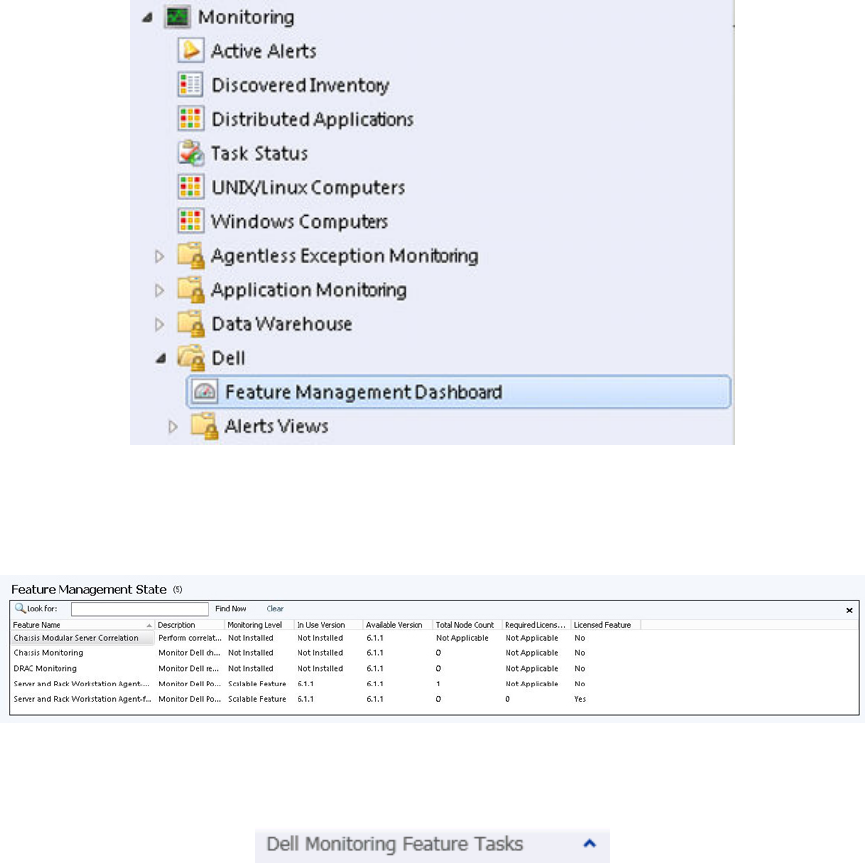The image size is (865, 863).
Task: Click the Alerts Views folder icon
Action: pos(204,426)
